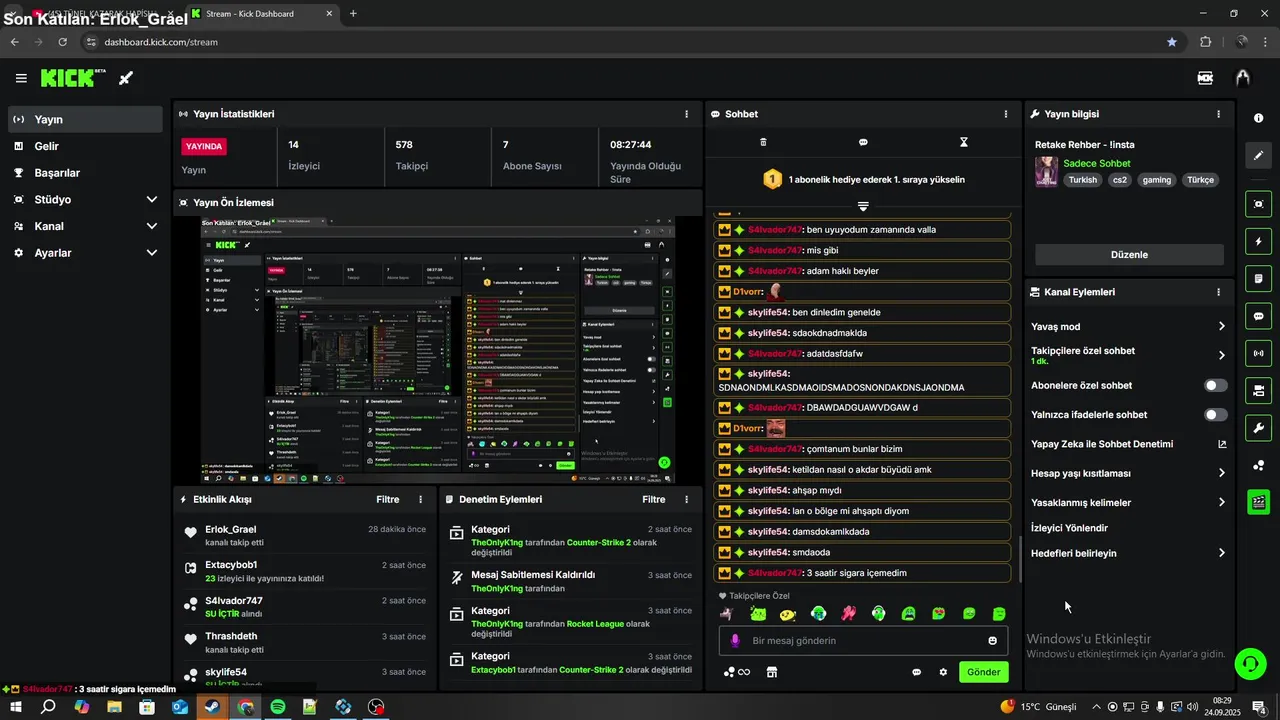Toggle the chat bubble widget icon in rail
This screenshot has height=720, width=1280.
click(x=1258, y=316)
